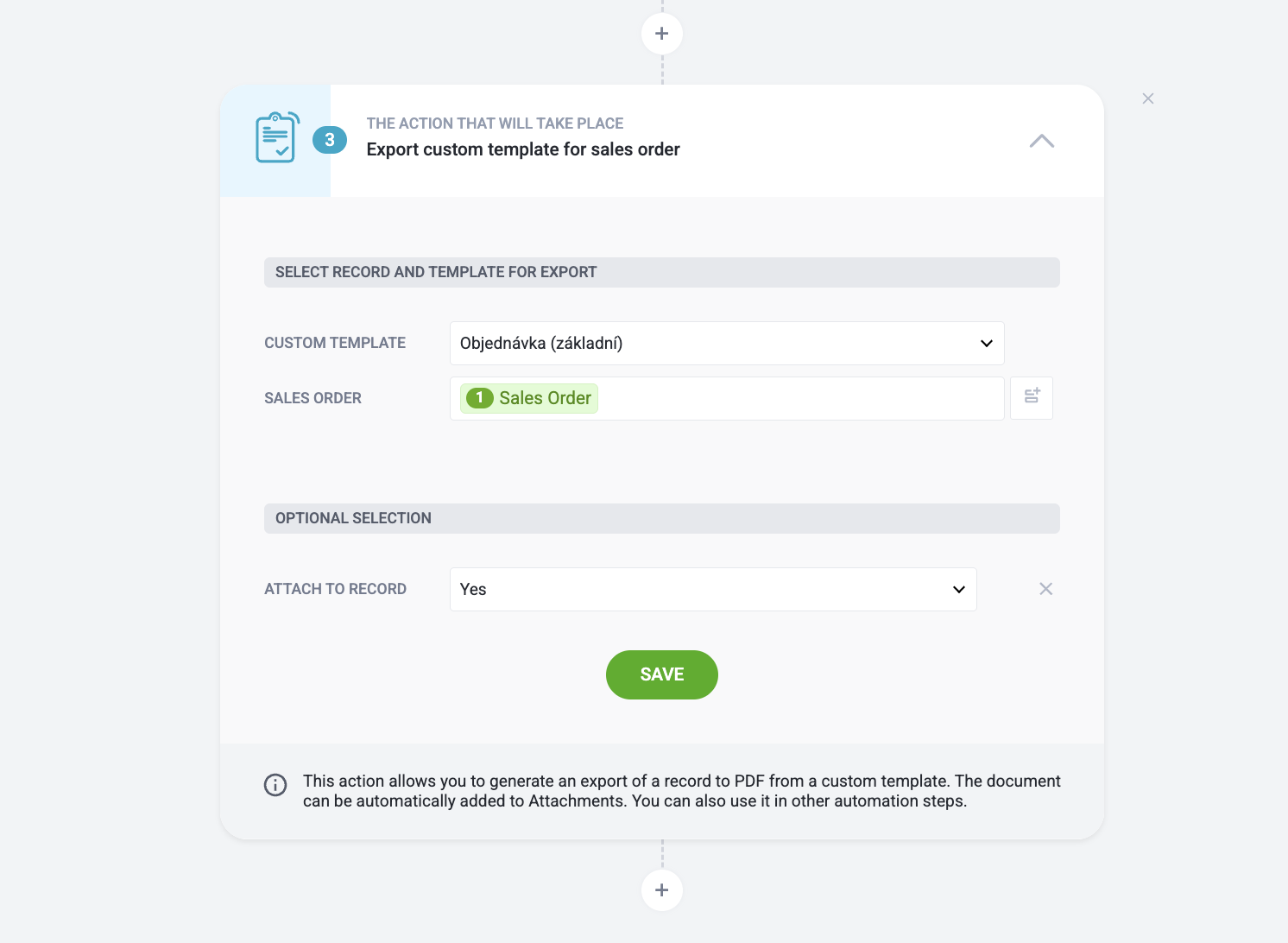Save the action configuration

pos(662,674)
